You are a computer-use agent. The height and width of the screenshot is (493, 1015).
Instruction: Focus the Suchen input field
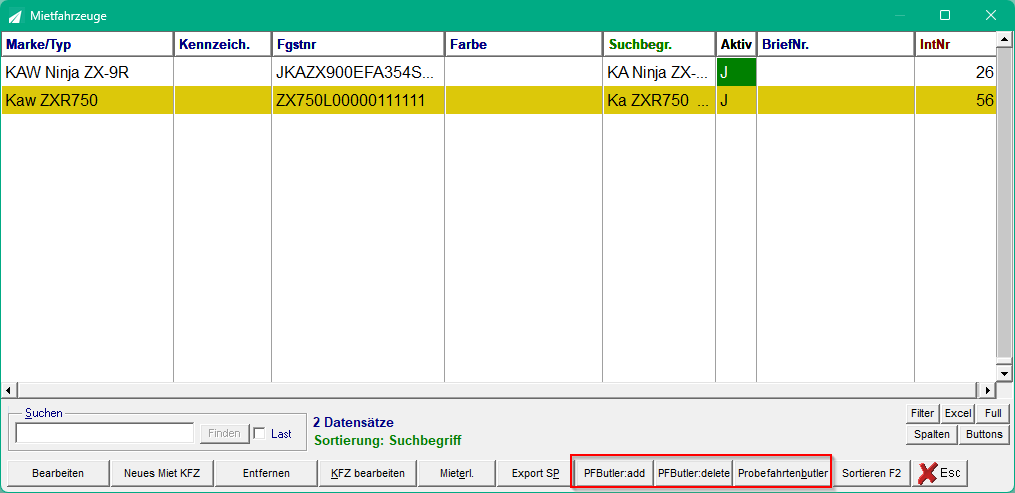(104, 433)
